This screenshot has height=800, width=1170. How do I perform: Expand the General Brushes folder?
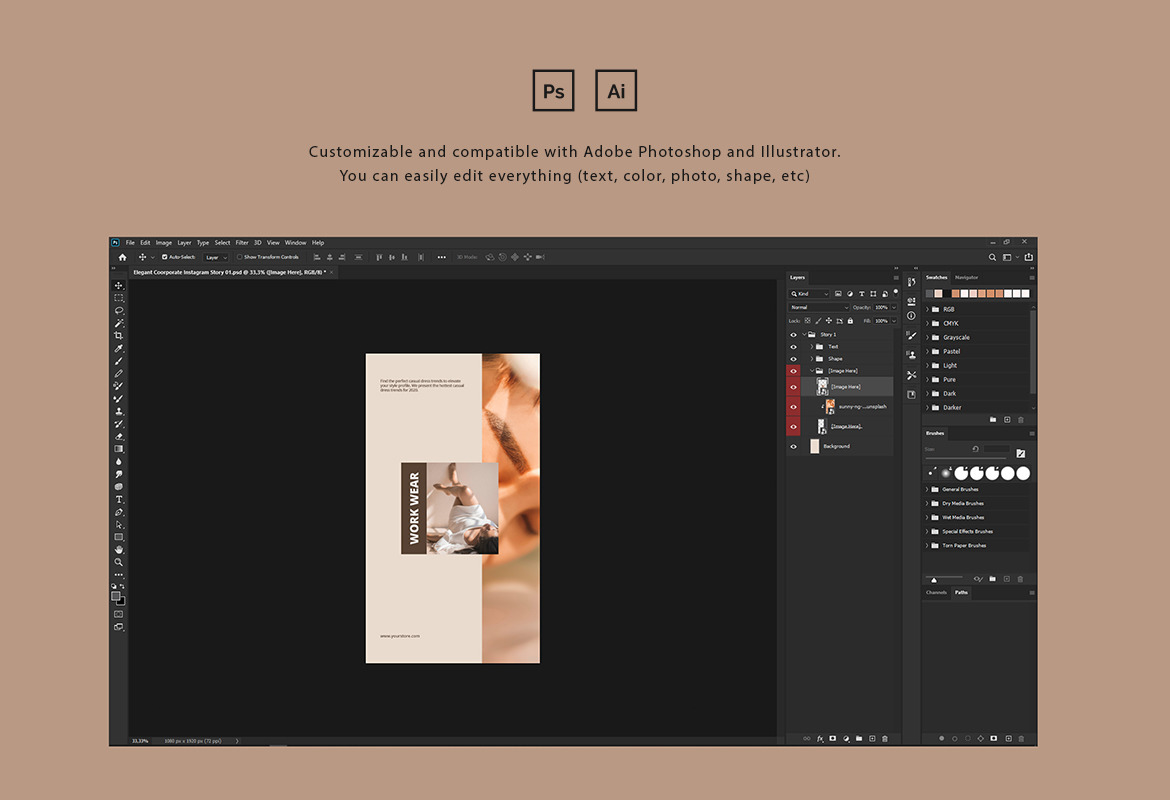927,489
